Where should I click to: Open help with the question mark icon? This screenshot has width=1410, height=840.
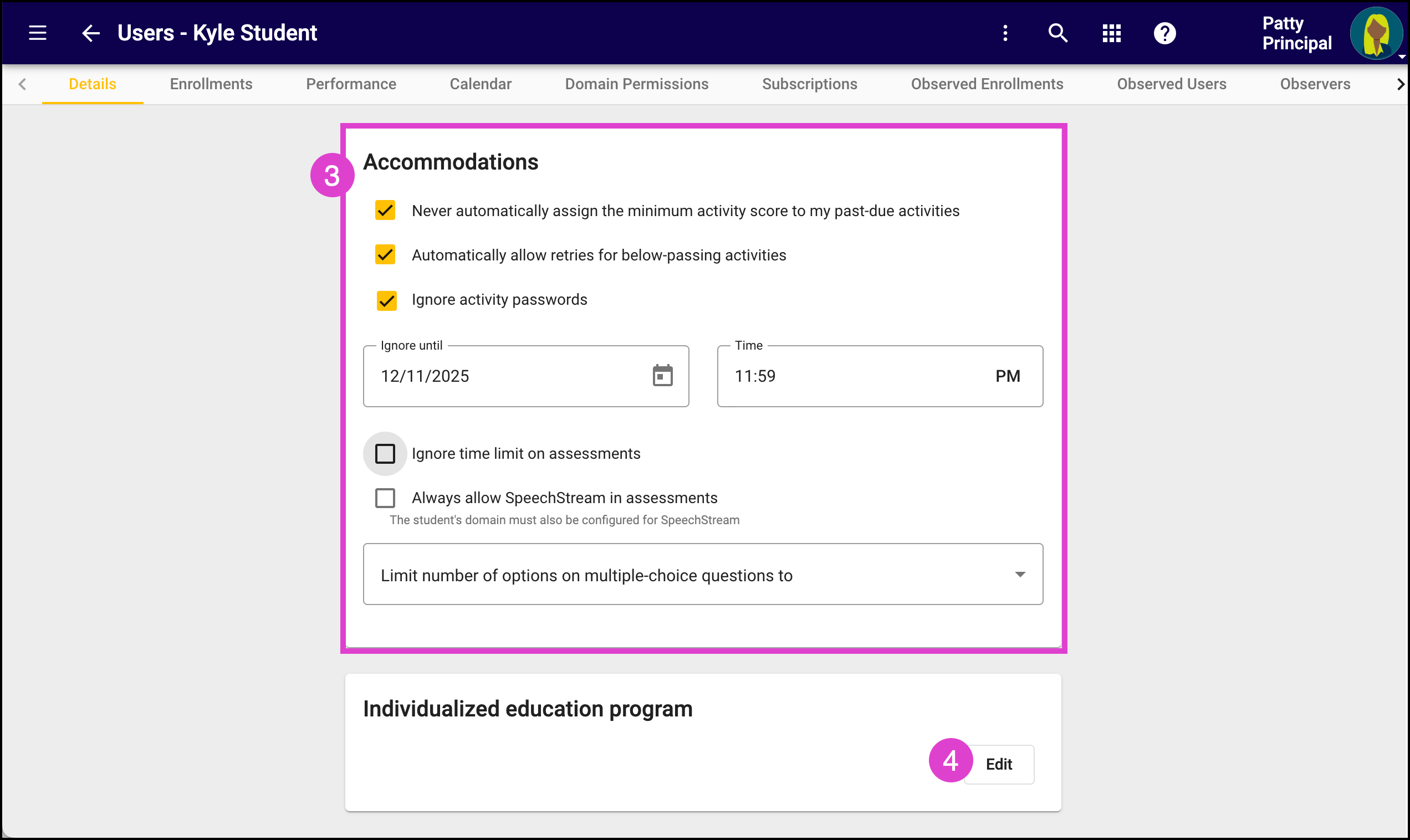point(1165,33)
